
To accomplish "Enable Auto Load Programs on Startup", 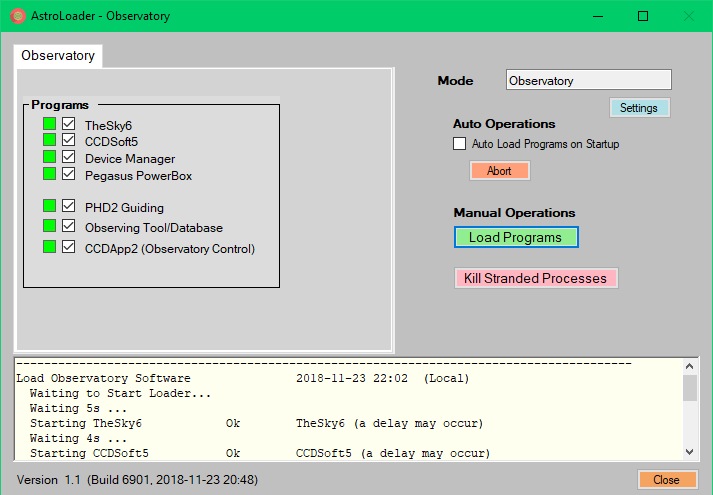I will coord(459,144).
